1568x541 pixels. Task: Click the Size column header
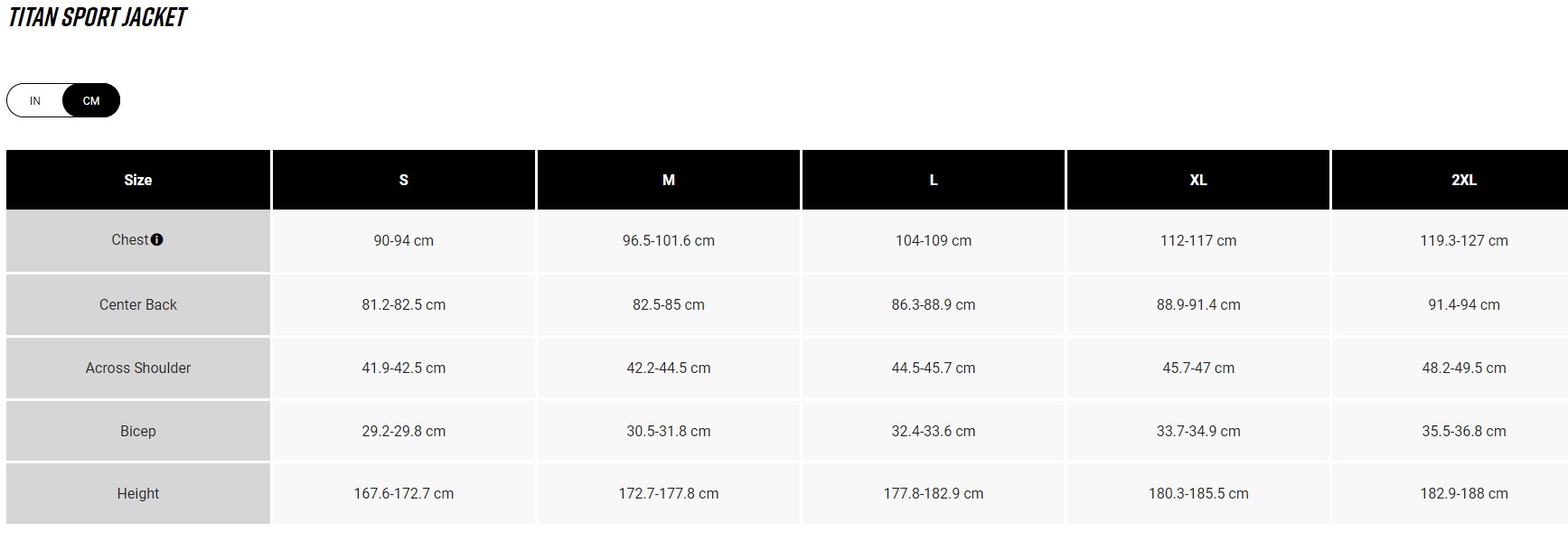pyautogui.click(x=138, y=180)
